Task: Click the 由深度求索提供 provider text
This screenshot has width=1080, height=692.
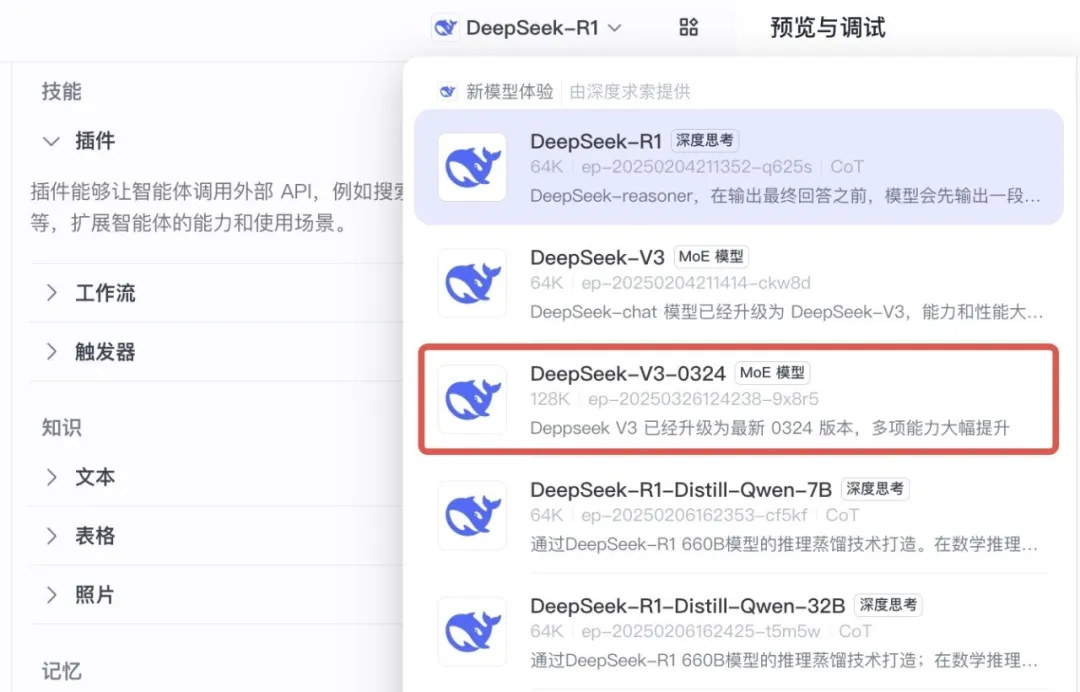Action: [x=630, y=92]
